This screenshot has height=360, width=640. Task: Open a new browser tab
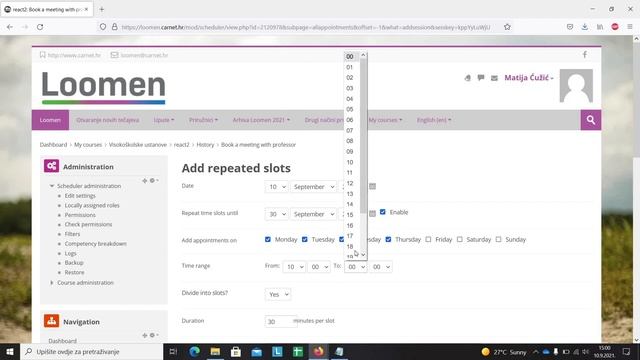[102, 9]
